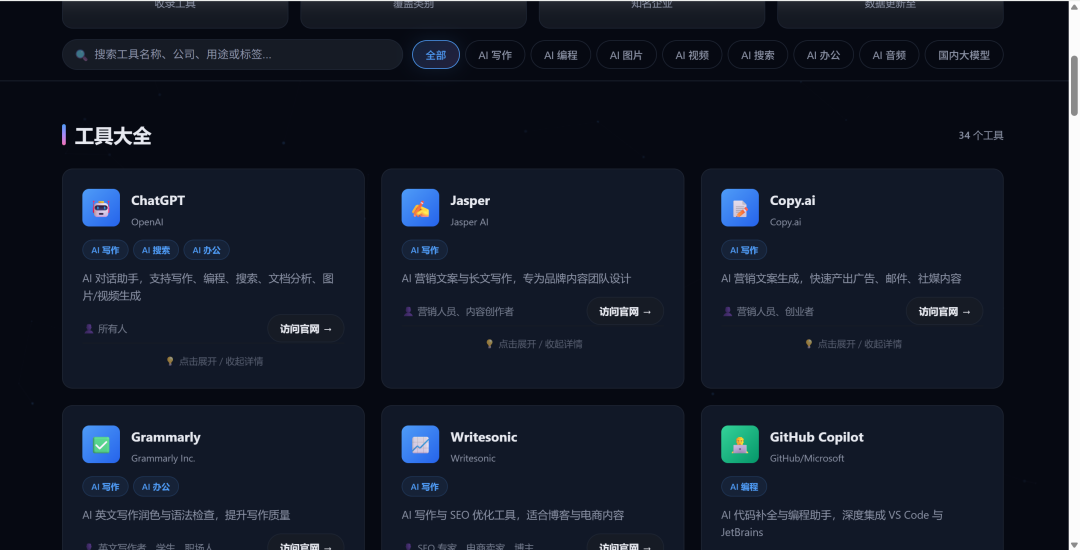The image size is (1080, 550).
Task: Click Writesonic description about SEO 优化工具
Action: pyautogui.click(x=512, y=515)
